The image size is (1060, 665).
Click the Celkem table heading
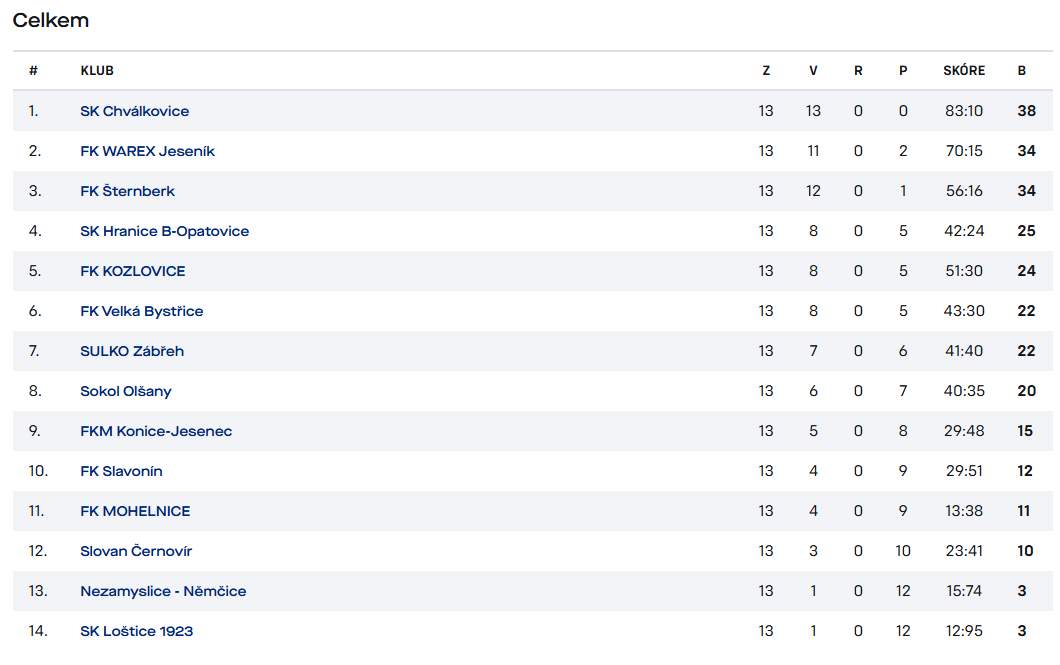click(51, 21)
